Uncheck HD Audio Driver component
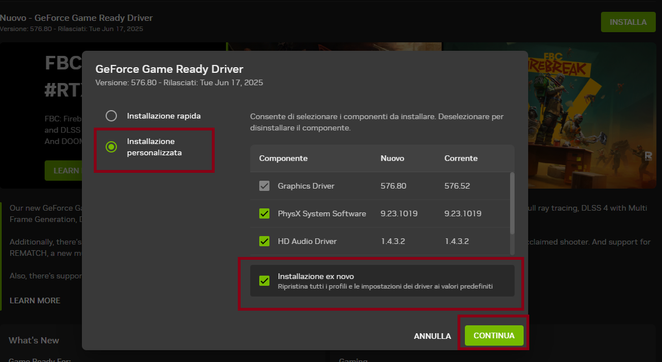This screenshot has height=362, width=662. pos(264,241)
